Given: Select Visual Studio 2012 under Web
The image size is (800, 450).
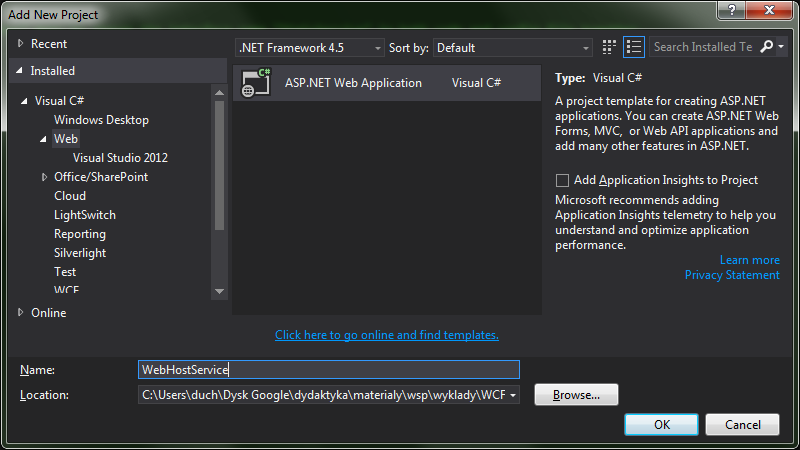Looking at the screenshot, I should click(x=120, y=158).
